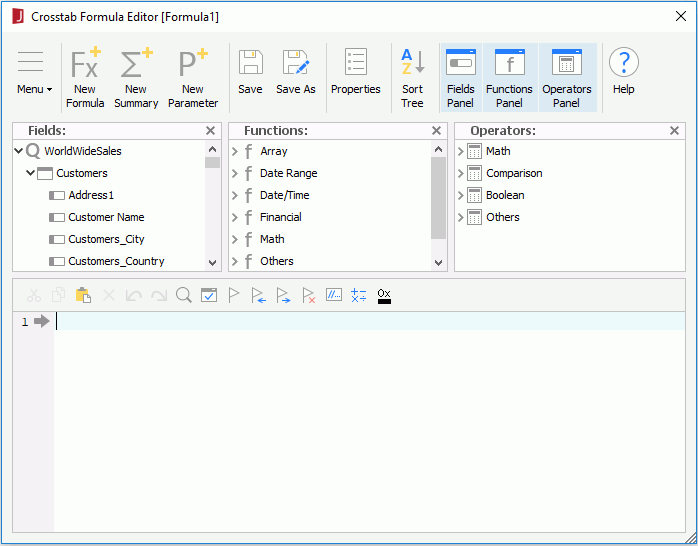
Task: Click Fields list scroll up arrow
Action: pyautogui.click(x=213, y=149)
